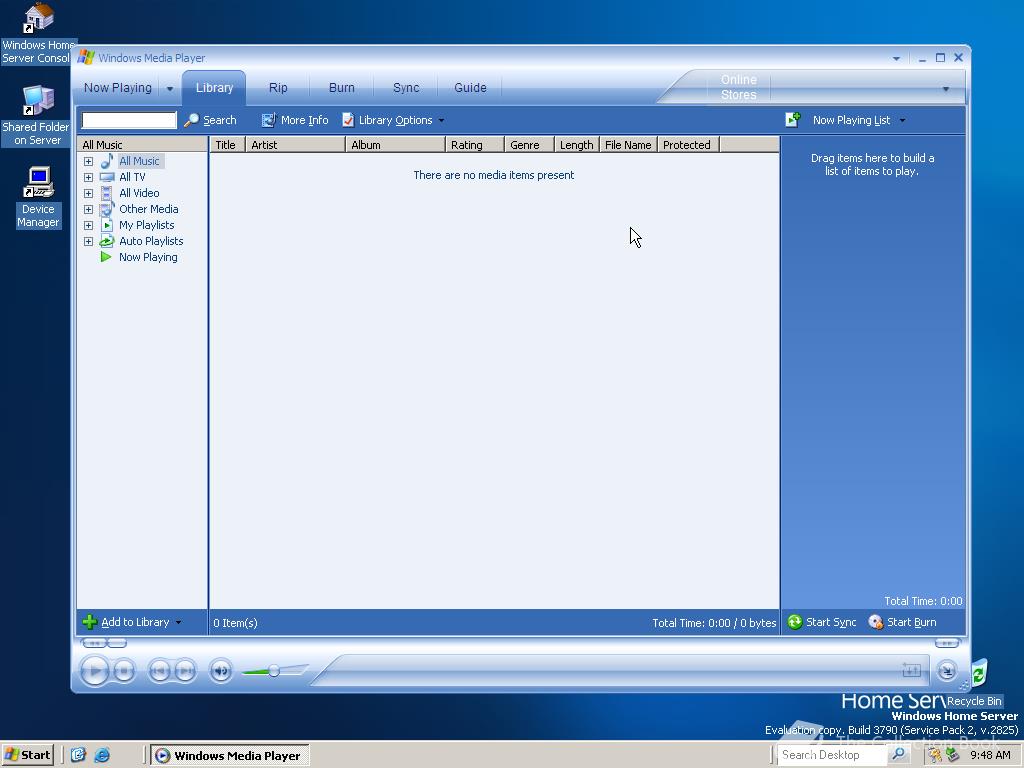The height and width of the screenshot is (768, 1024).
Task: Expand the Auto Playlists tree node
Action: pos(88,241)
